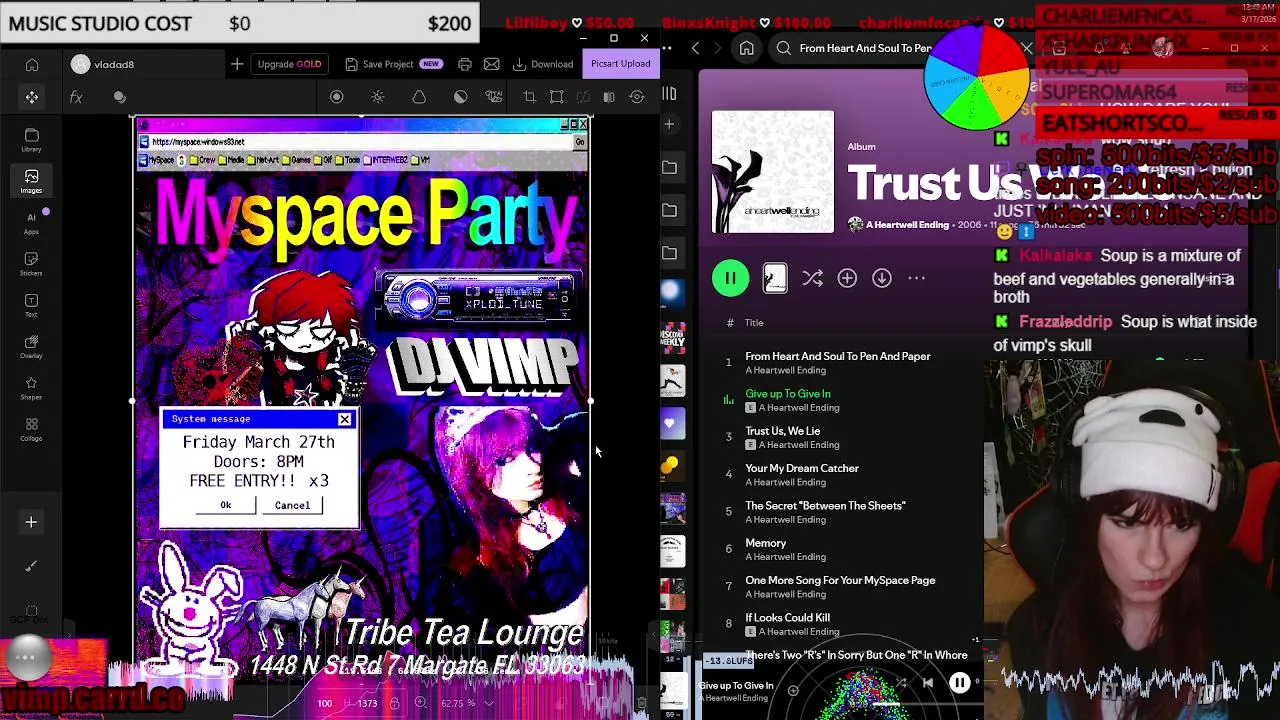Open the blend tool next to fx

coord(119,97)
